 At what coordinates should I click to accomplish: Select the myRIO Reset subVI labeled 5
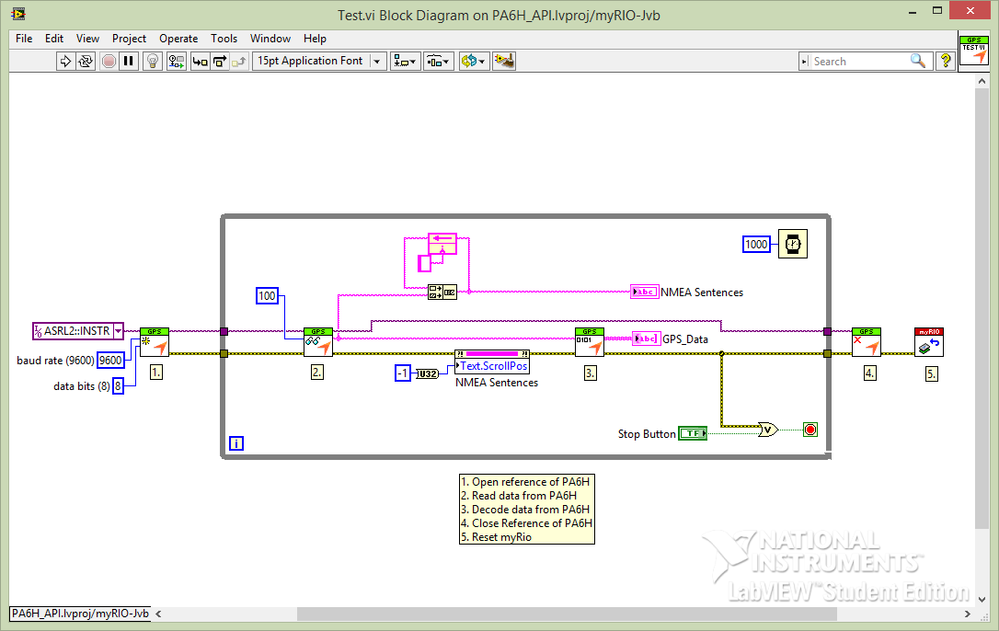[929, 342]
